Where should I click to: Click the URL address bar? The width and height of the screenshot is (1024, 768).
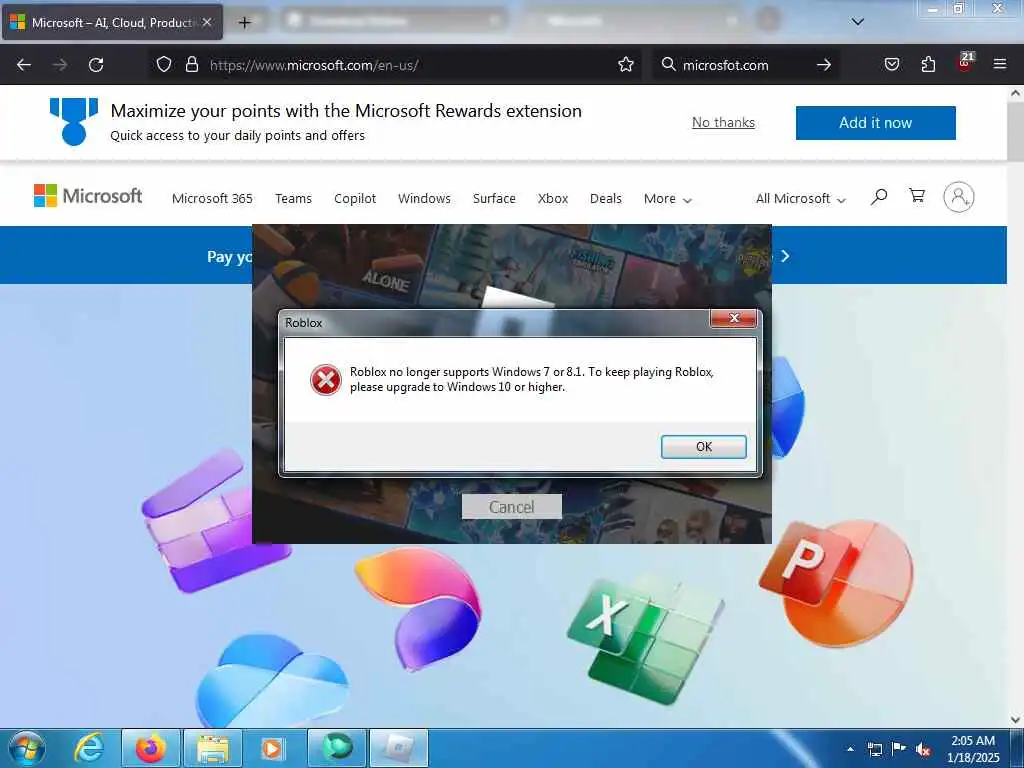[395, 65]
